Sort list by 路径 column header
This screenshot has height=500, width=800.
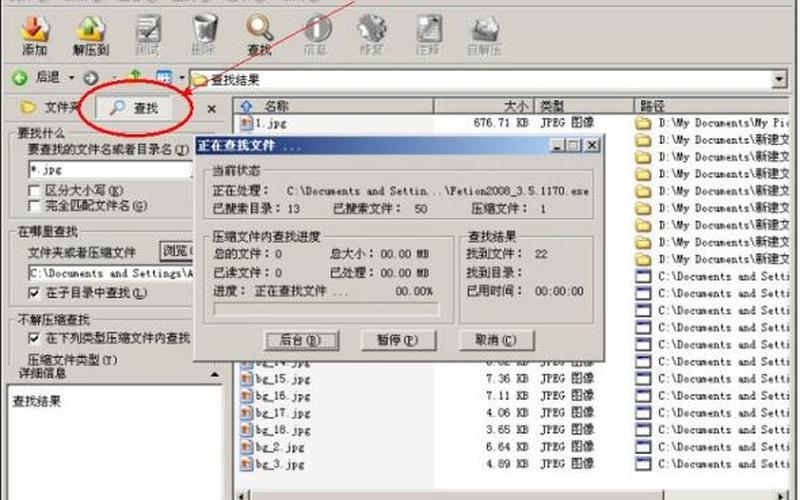pyautogui.click(x=712, y=106)
